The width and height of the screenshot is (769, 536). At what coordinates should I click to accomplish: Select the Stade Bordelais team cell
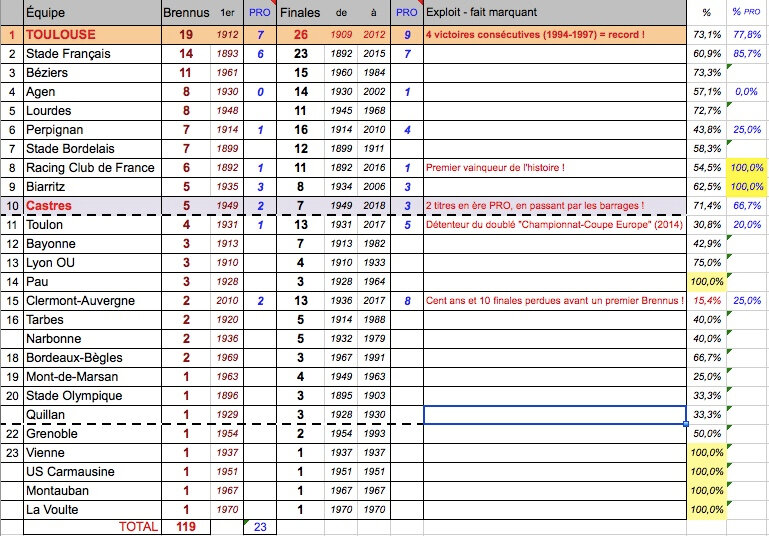pos(92,149)
